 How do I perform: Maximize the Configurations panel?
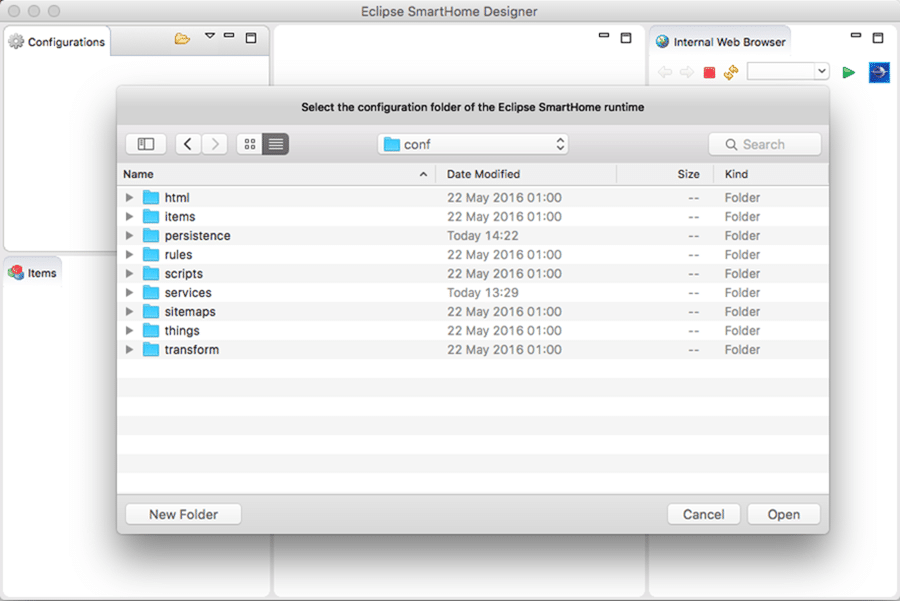251,38
